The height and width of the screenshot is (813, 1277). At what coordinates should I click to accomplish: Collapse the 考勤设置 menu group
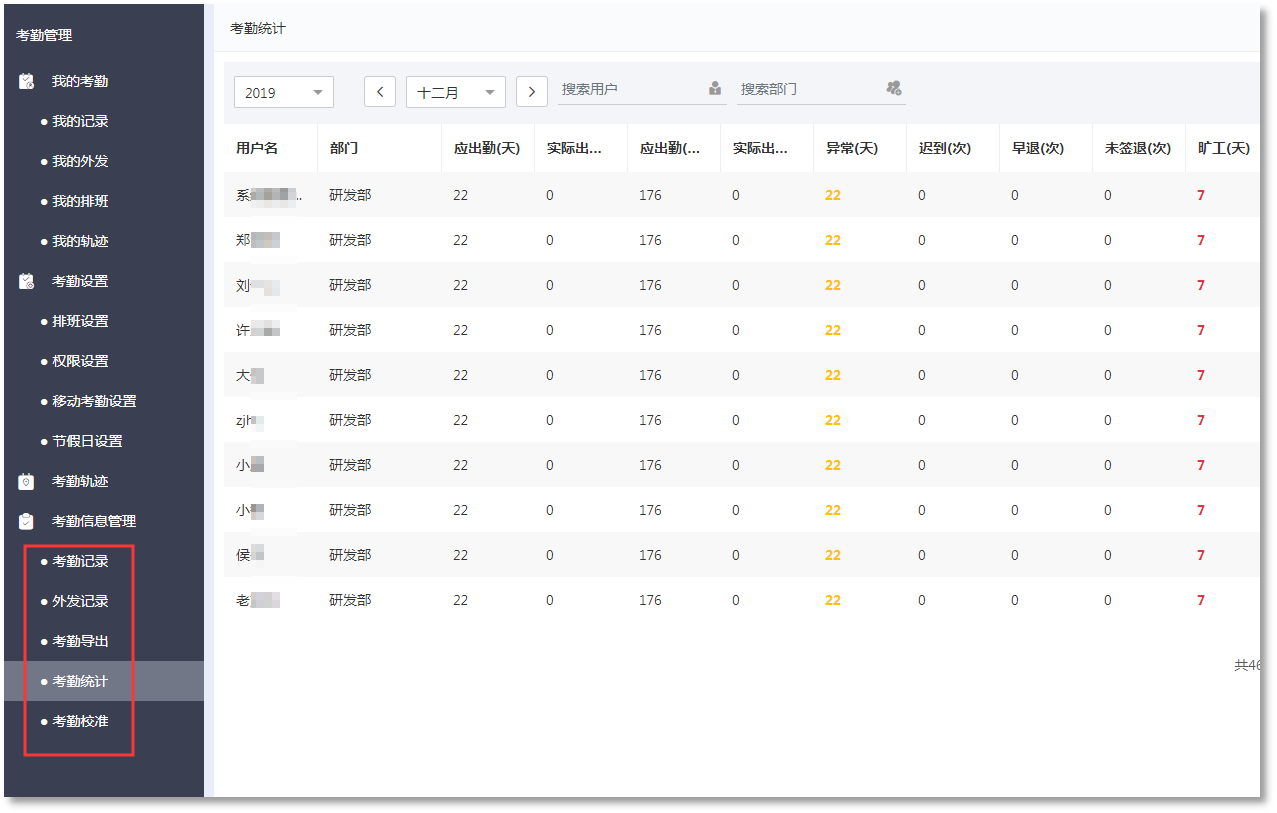click(x=80, y=281)
